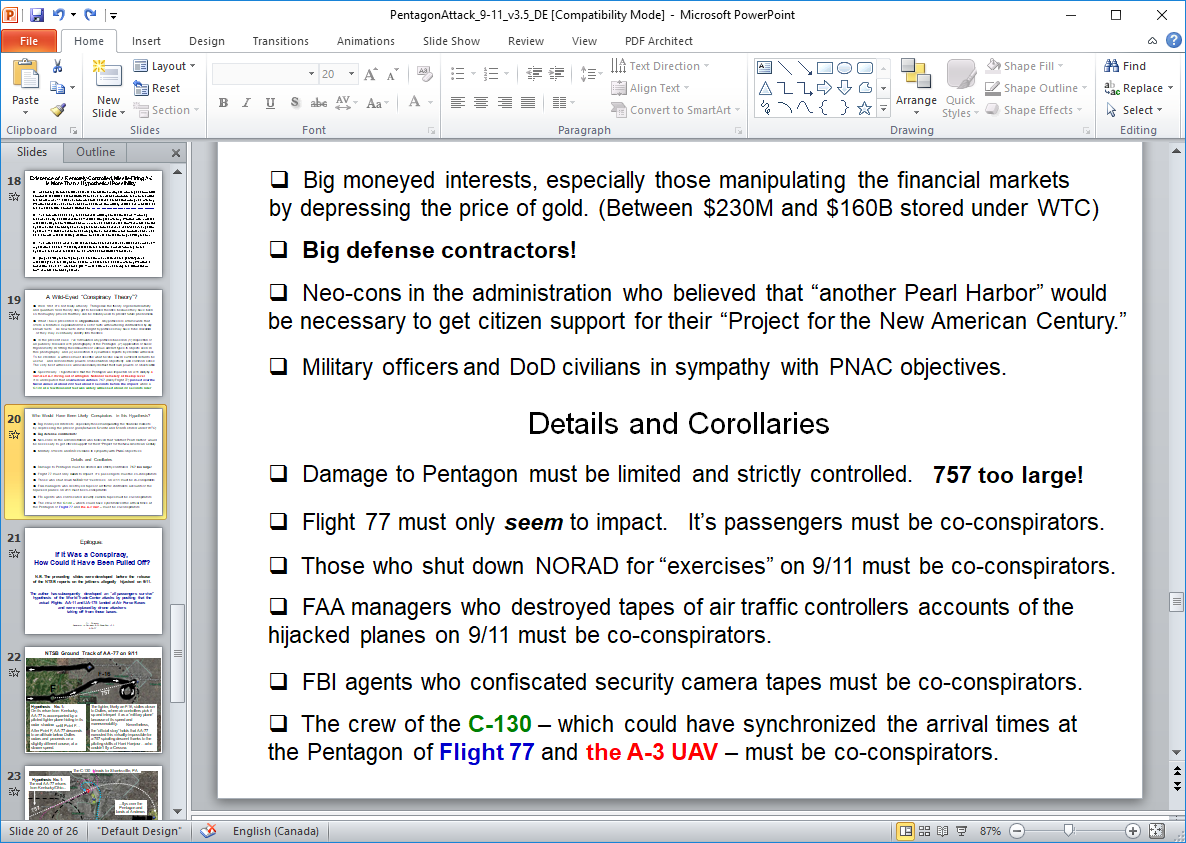Screen dimensions: 1186x843
Task: Select the Oval shape in gallery
Action: (x=845, y=68)
